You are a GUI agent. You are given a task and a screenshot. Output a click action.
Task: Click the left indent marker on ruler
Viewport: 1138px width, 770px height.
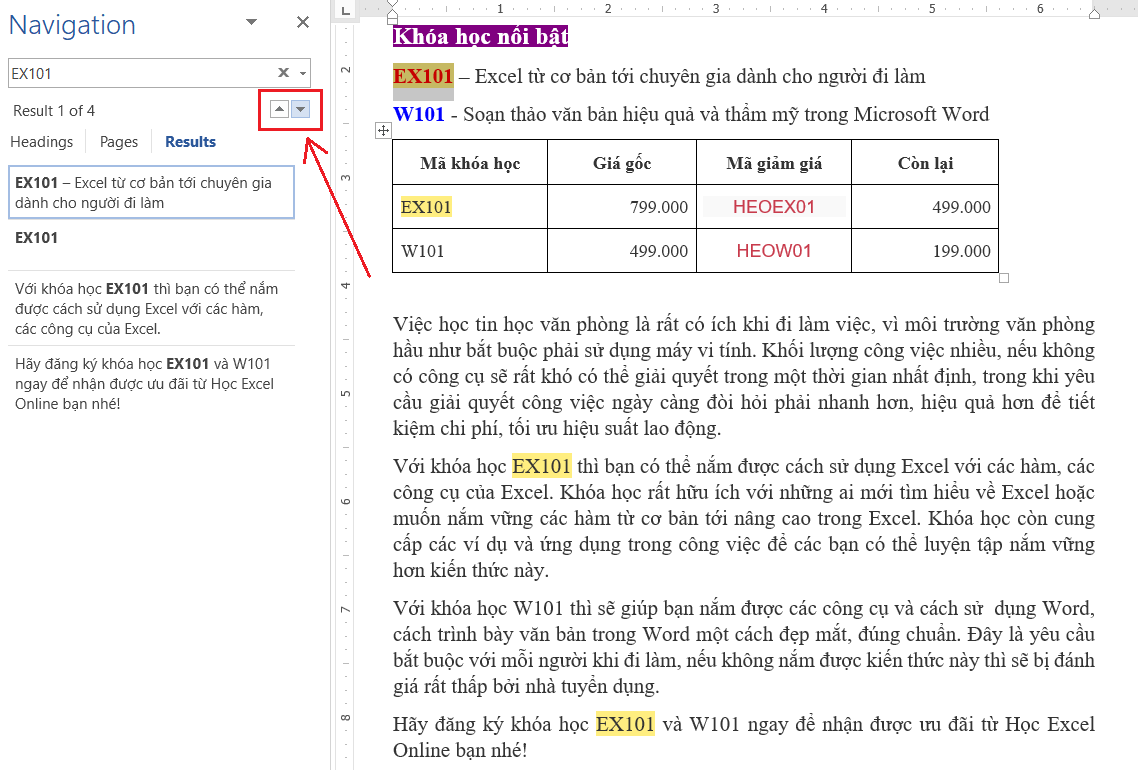pos(392,12)
